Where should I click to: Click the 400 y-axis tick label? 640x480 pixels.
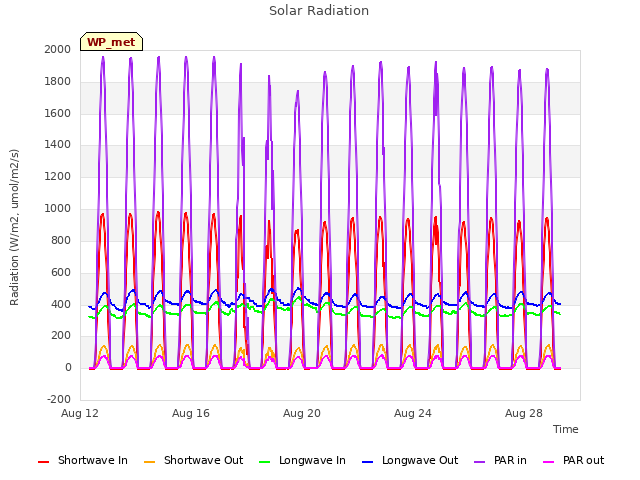tap(61, 304)
